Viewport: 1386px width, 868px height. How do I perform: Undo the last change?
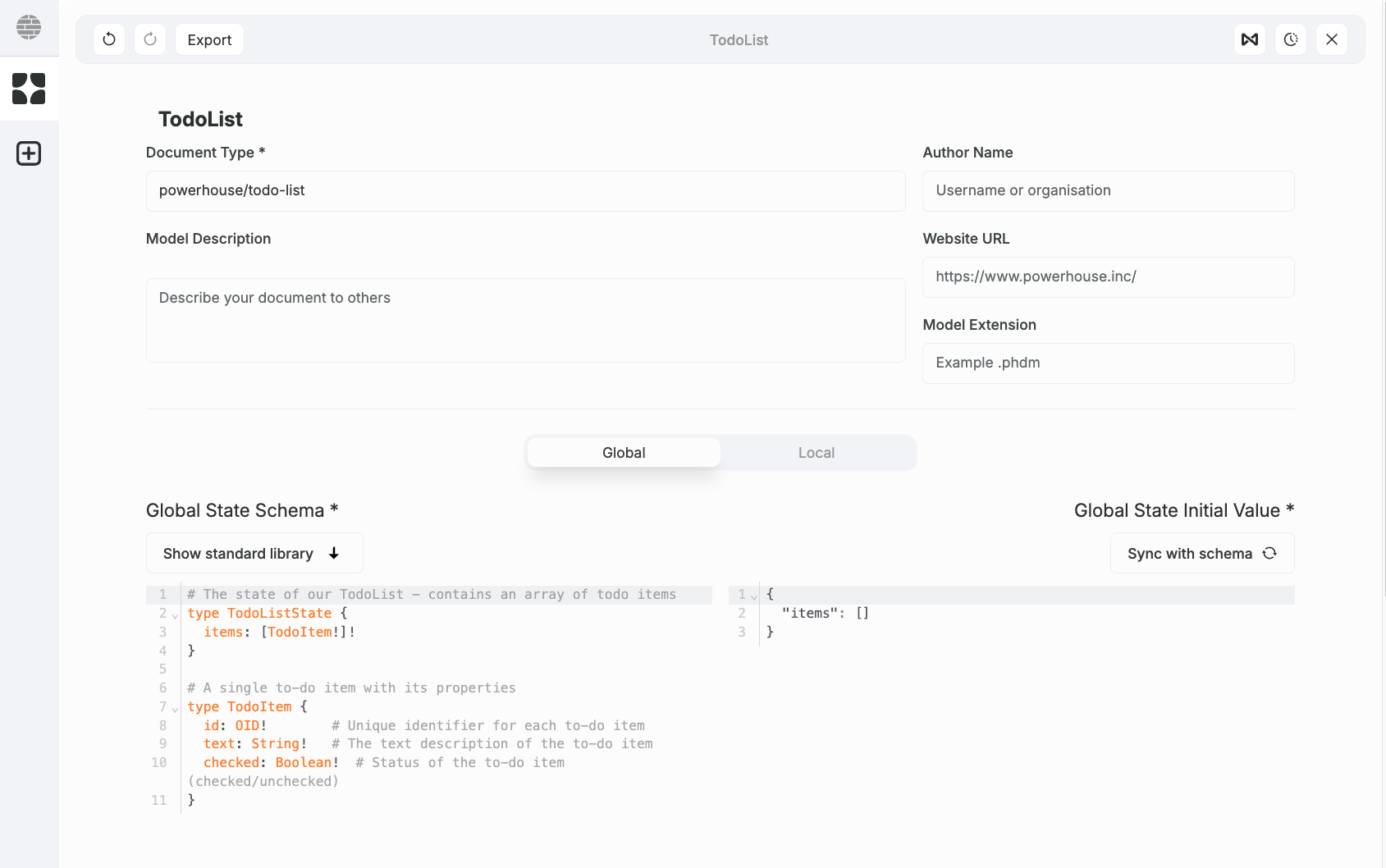click(x=109, y=39)
